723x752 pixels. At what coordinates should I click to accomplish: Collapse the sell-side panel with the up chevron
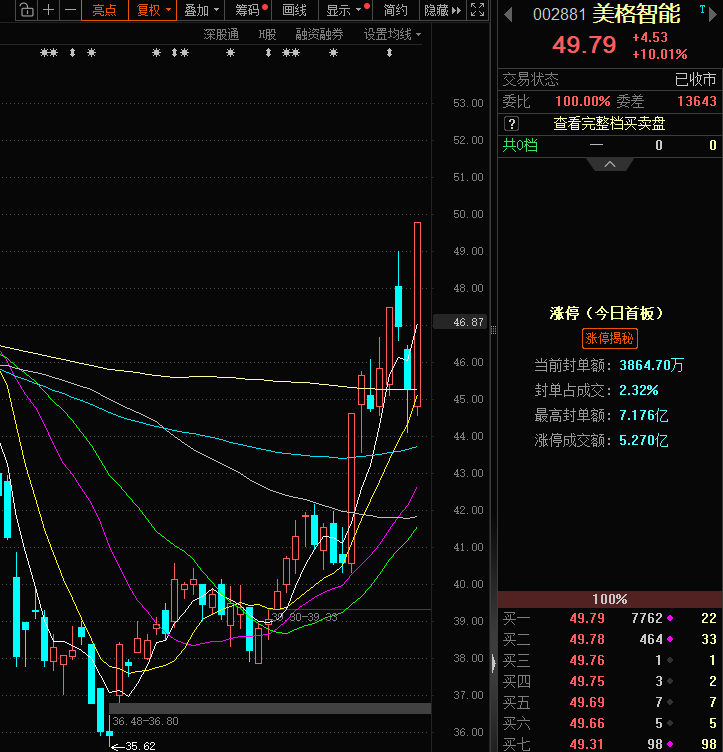(x=610, y=164)
